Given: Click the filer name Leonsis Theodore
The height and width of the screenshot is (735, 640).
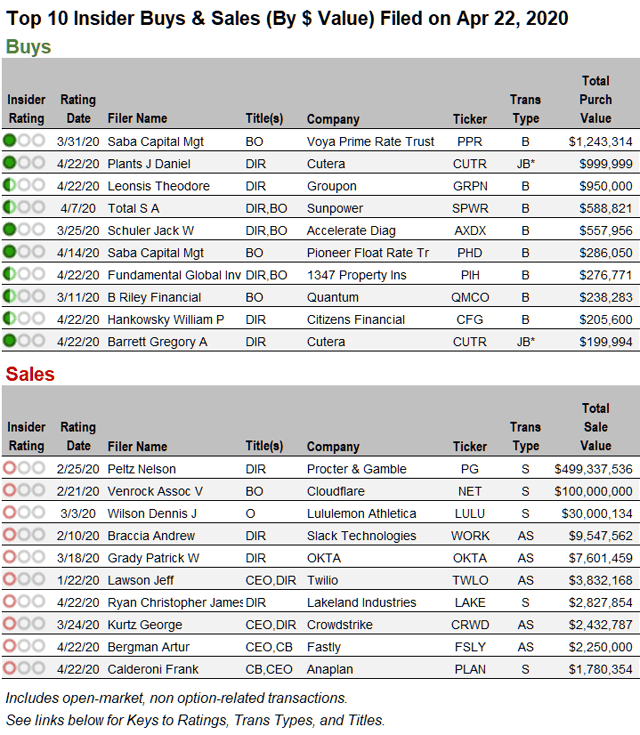Looking at the screenshot, I should pyautogui.click(x=158, y=186).
